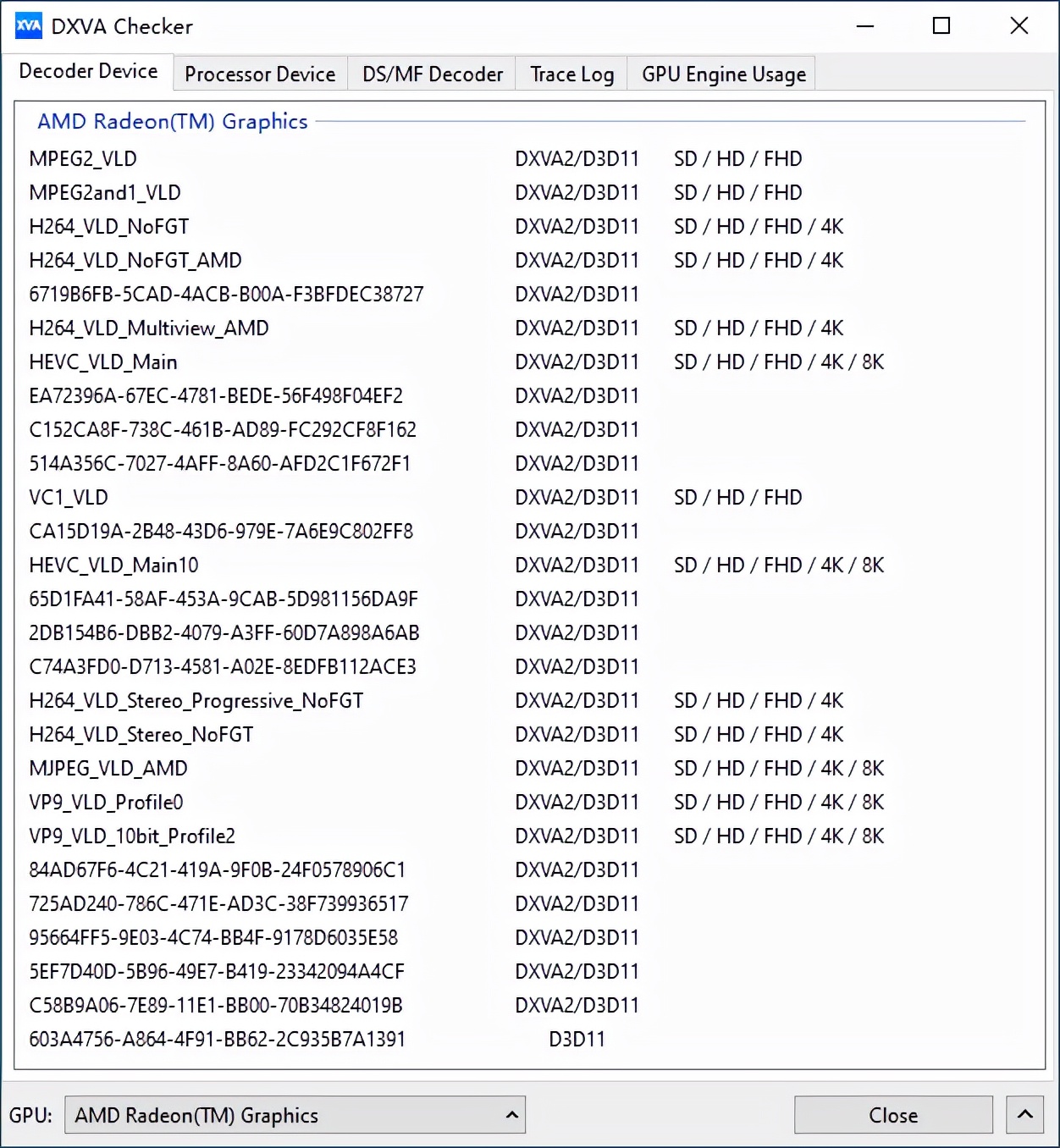Select the H264_VLD_NoFGT_AMD entry

coord(135,260)
